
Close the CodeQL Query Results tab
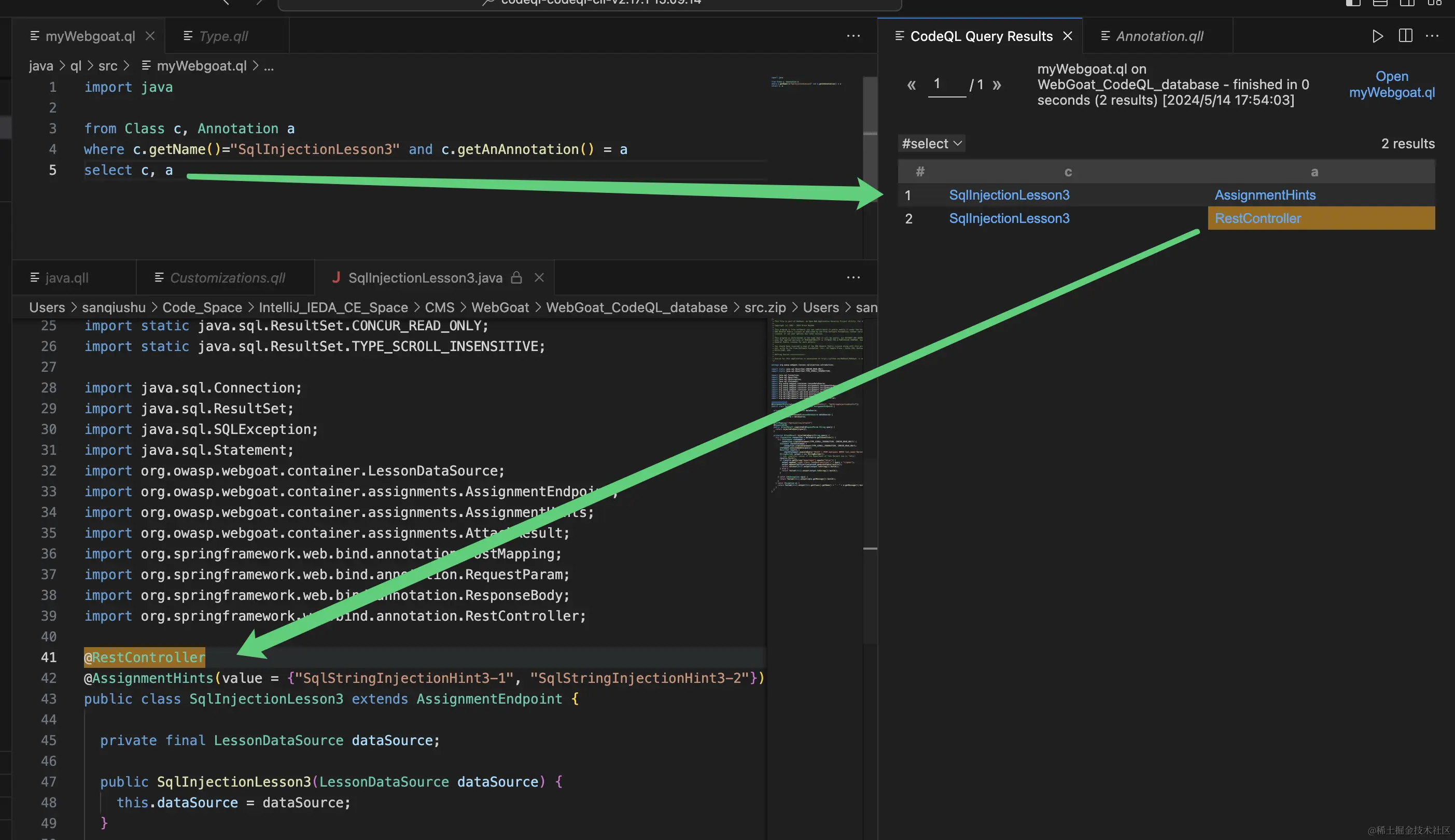(x=1067, y=36)
